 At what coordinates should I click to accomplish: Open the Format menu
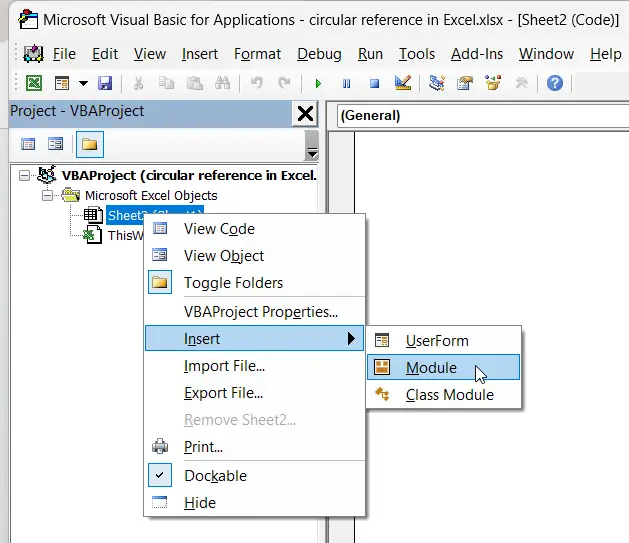(258, 54)
